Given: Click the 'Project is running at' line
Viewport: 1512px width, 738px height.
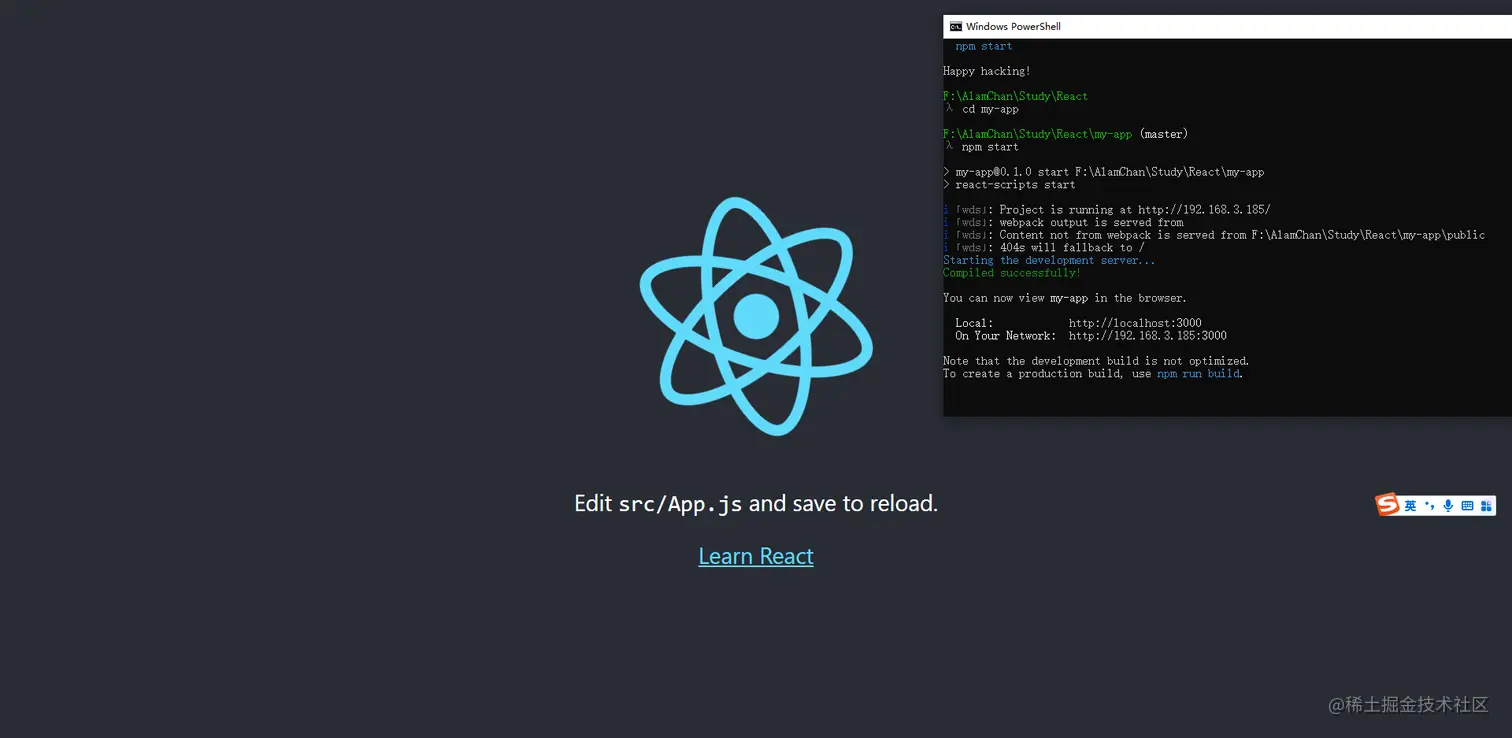Looking at the screenshot, I should point(1106,210).
